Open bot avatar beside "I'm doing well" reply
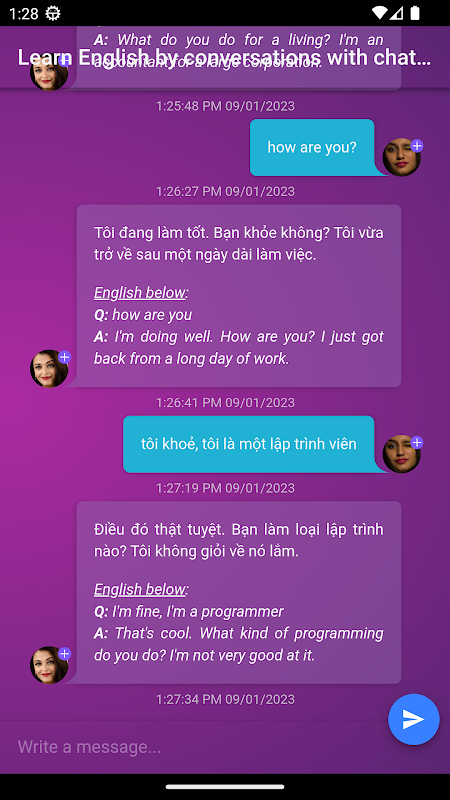Screen dimensions: 450x800 tap(49, 368)
